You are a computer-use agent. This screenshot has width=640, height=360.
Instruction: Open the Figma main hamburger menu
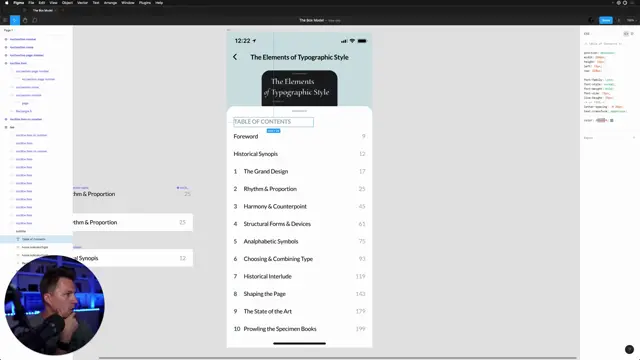[x=5, y=20]
